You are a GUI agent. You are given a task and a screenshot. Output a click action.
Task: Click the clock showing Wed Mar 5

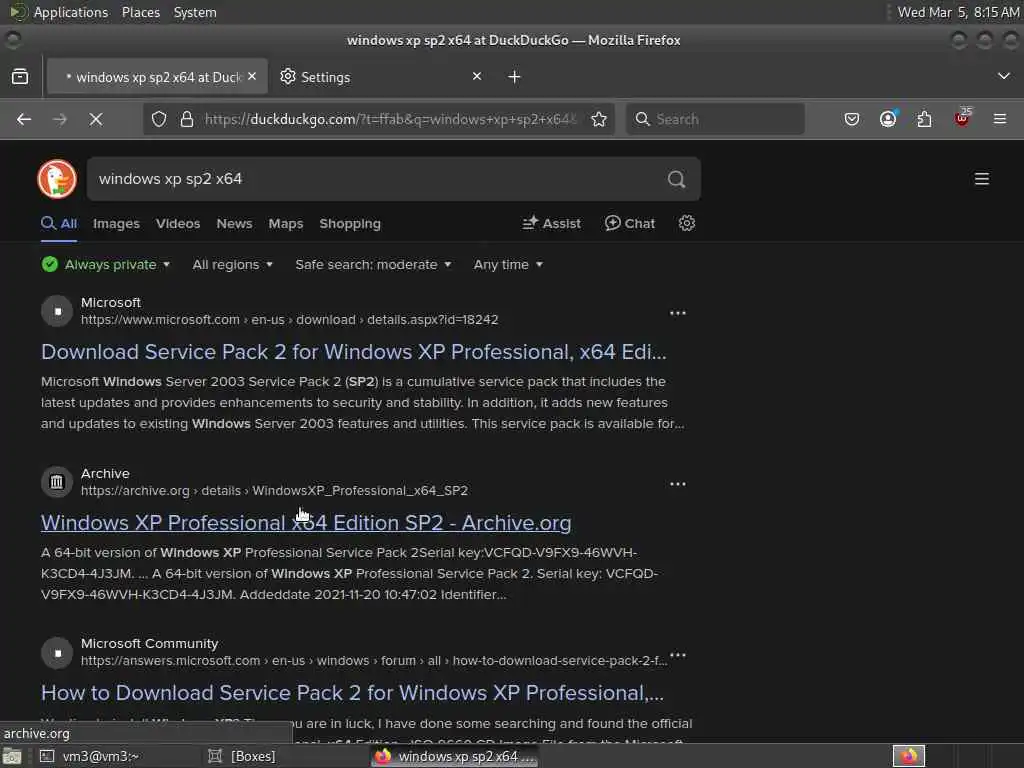958,12
